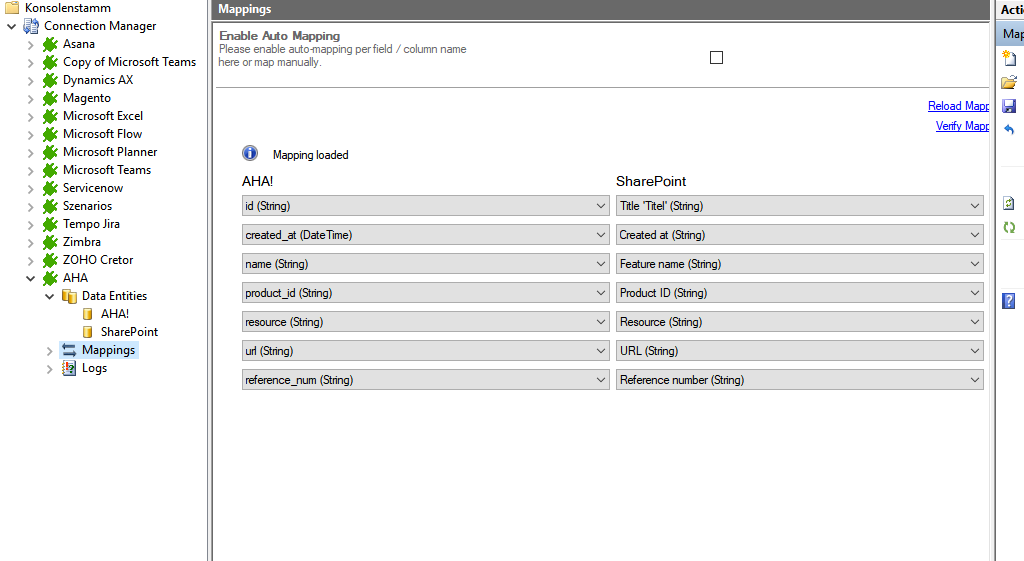Expand the Servicenow connection node

click(31, 188)
